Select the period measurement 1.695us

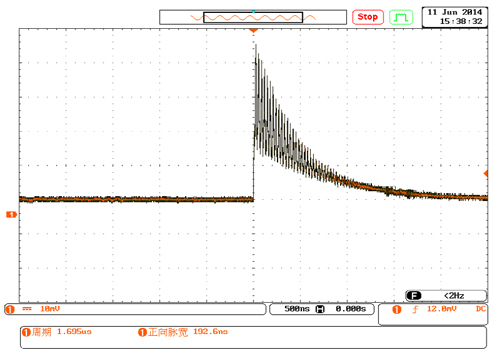[57, 332]
